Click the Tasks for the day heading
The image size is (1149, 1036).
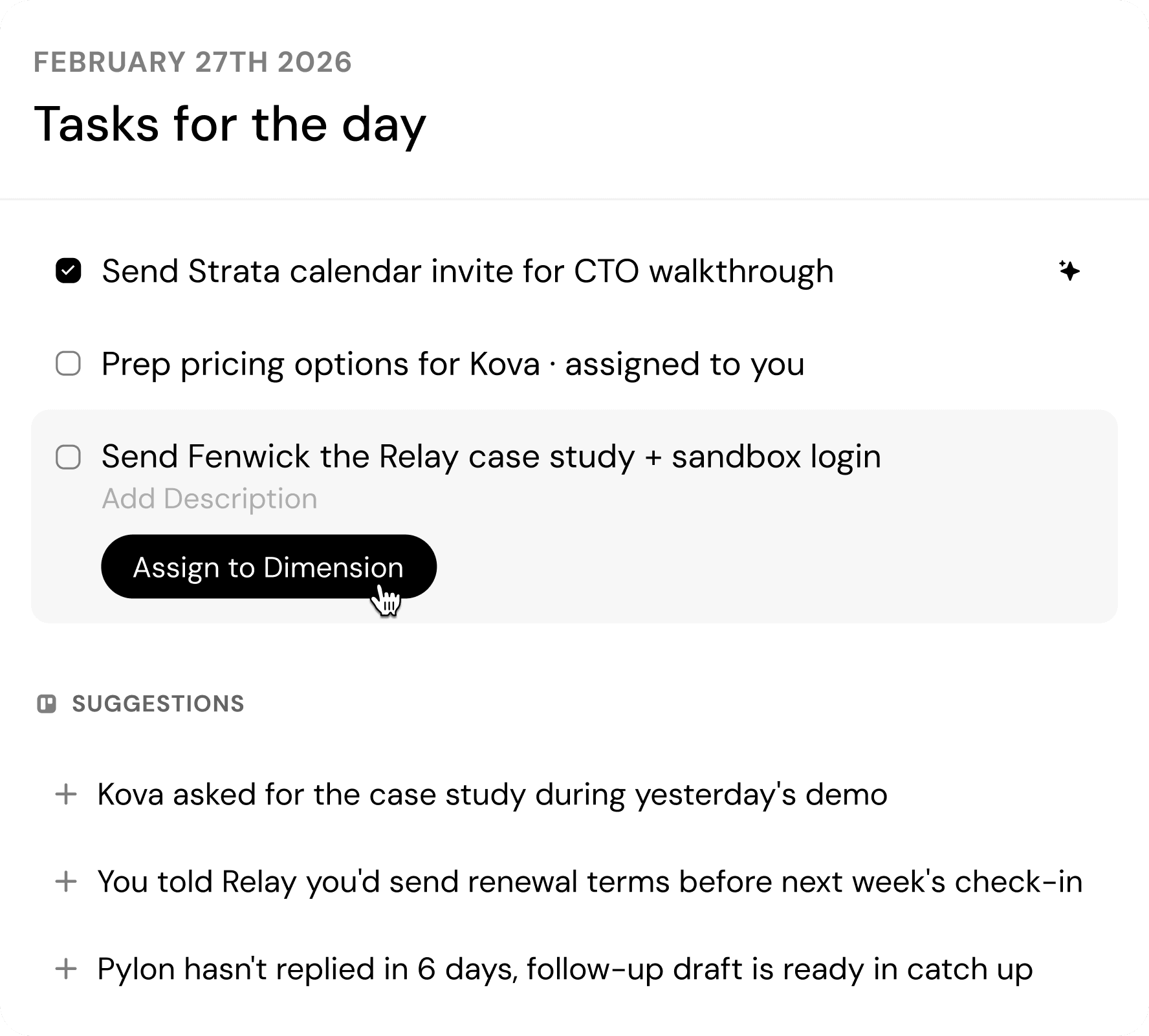[x=230, y=124]
